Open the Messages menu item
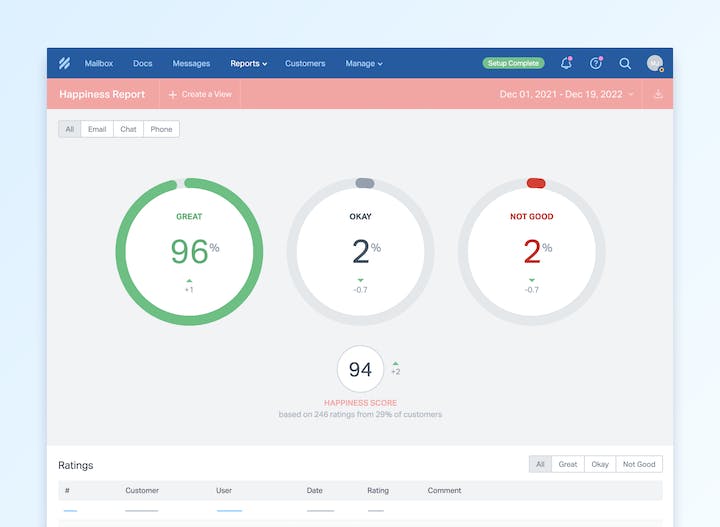720x527 pixels. tap(191, 63)
